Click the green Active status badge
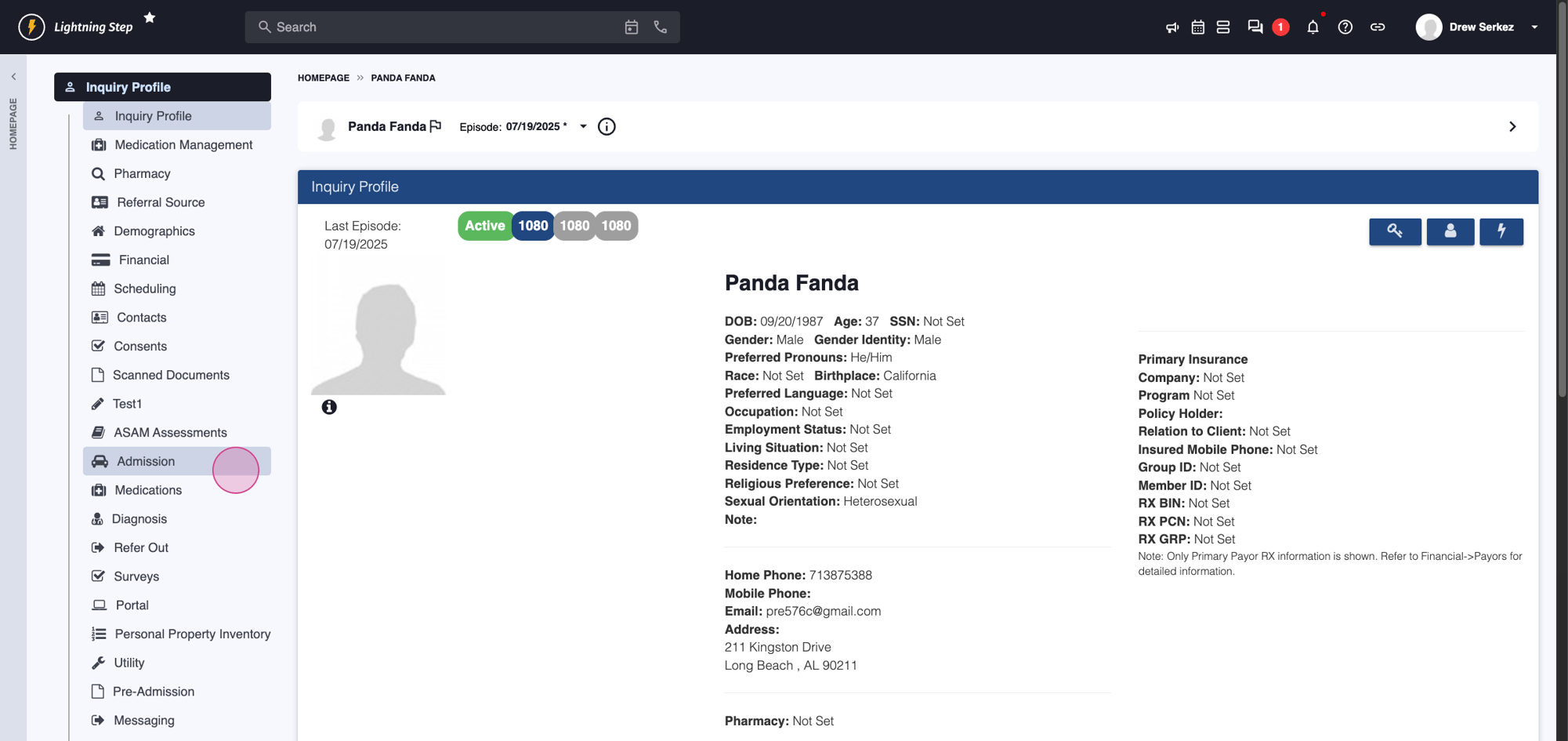Viewport: 1568px width, 741px height. click(x=484, y=226)
